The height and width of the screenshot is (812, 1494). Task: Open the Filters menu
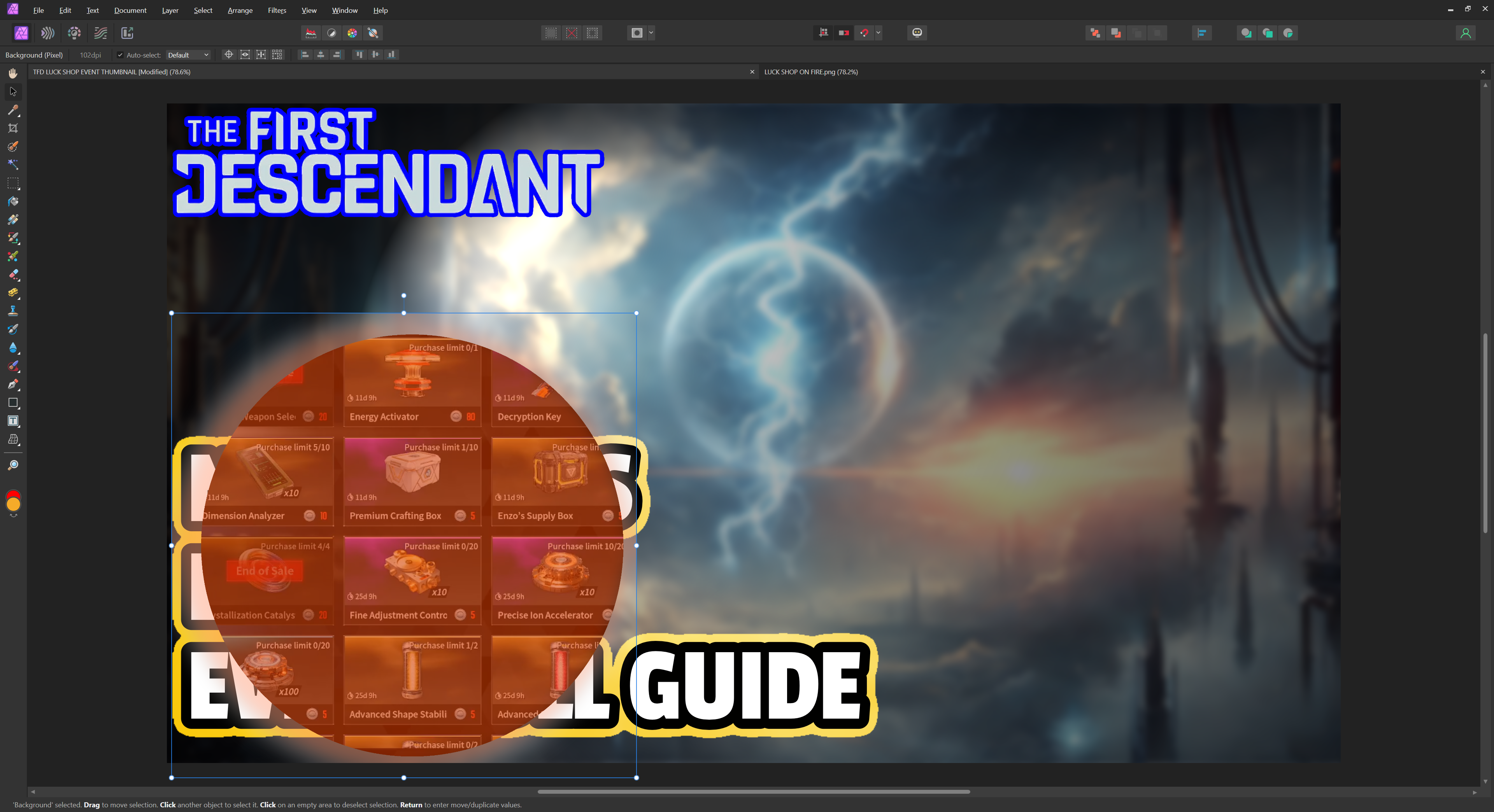pyautogui.click(x=277, y=10)
